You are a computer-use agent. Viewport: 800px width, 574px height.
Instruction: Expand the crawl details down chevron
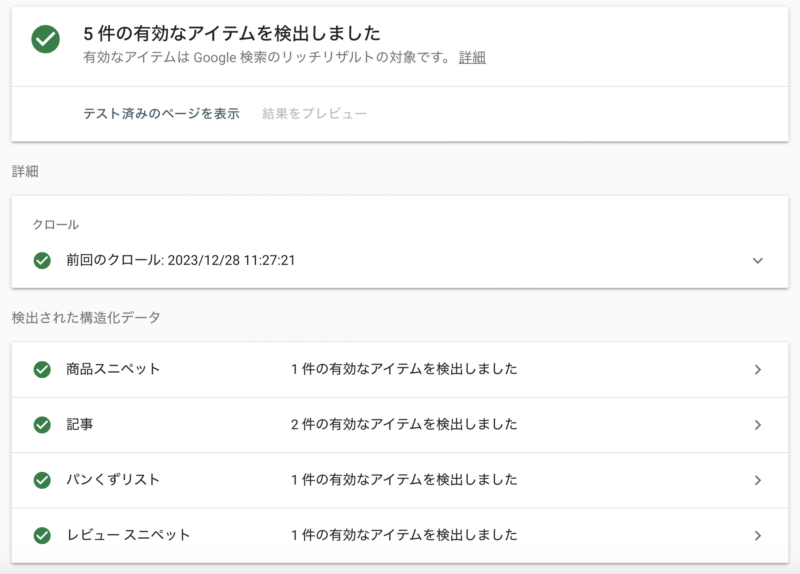click(757, 260)
